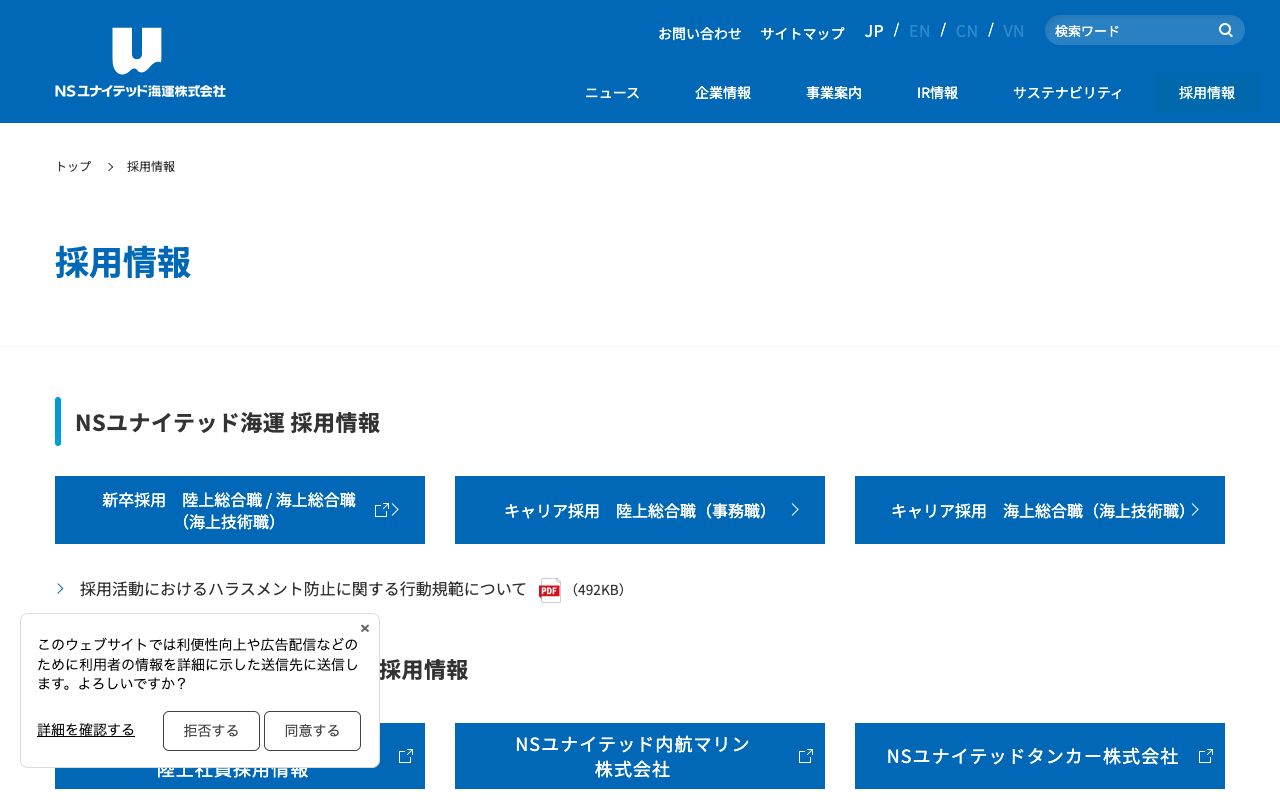Image resolution: width=1280 pixels, height=800 pixels.
Task: Open キャリア採用 海上総合職（海上技術職） page
Action: coord(1040,510)
